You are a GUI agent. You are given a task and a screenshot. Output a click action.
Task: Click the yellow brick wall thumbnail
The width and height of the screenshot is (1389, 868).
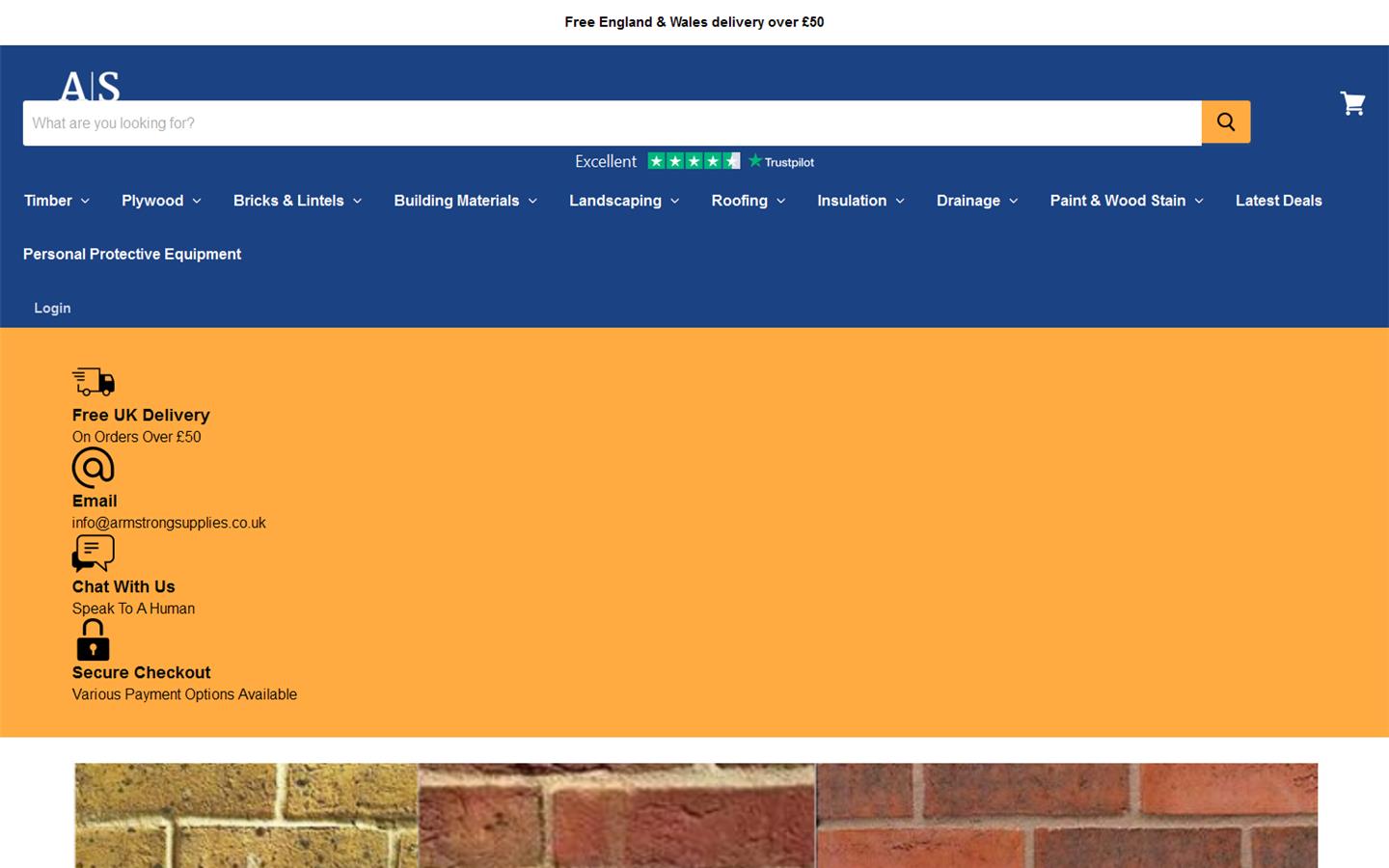[x=246, y=815]
